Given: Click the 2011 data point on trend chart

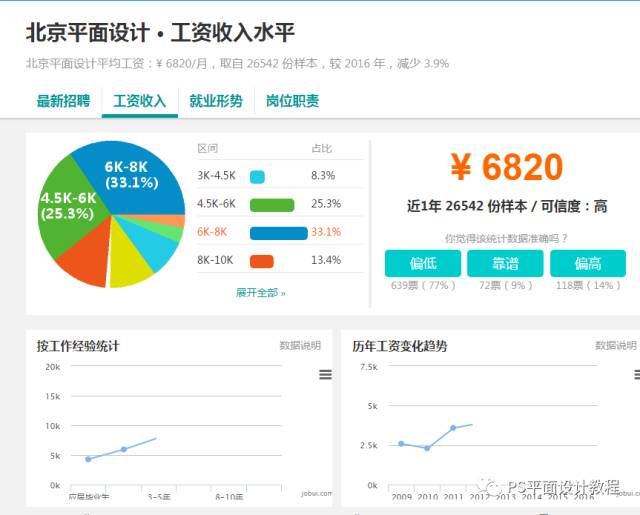Looking at the screenshot, I should coord(453,428).
